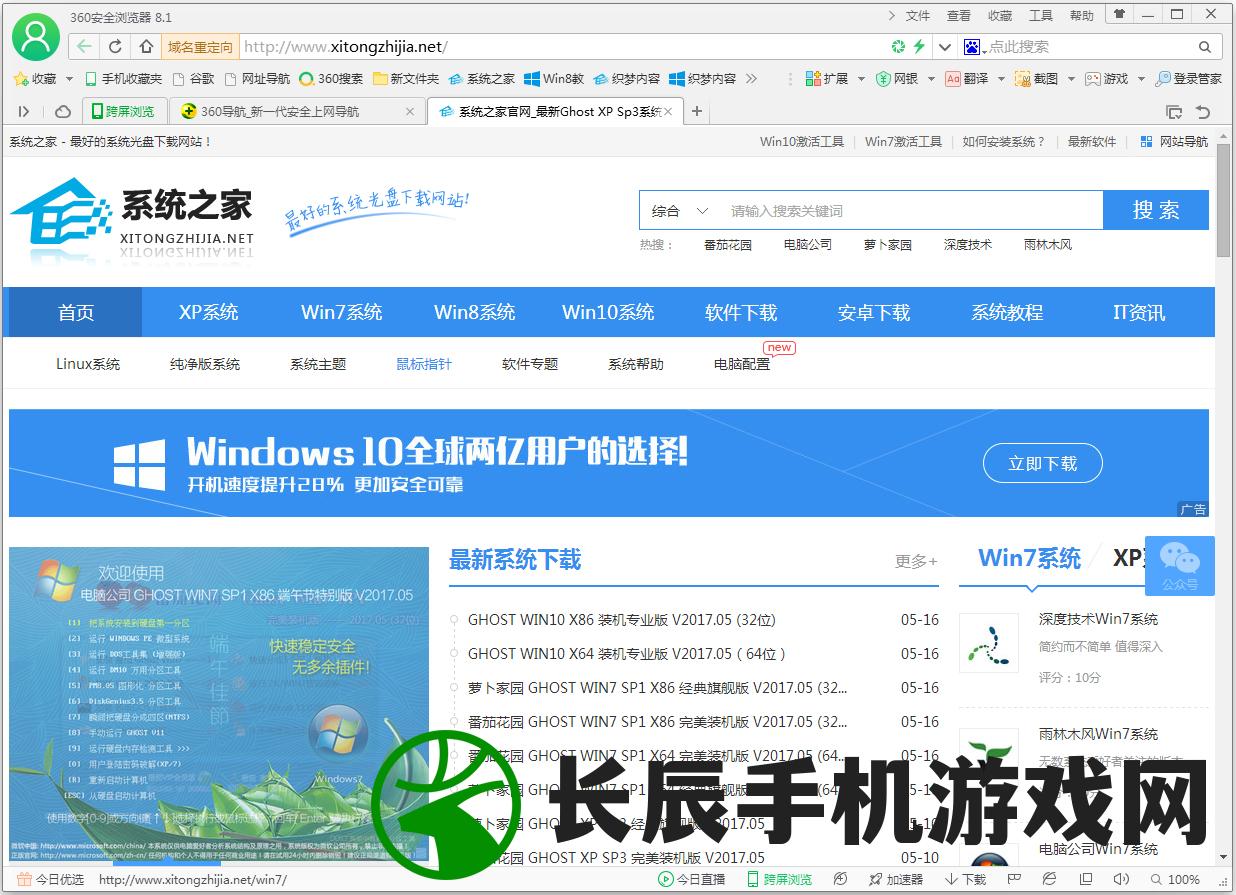Image resolution: width=1236 pixels, height=895 pixels.
Task: Select the 软件下载 navigation item
Action: click(x=741, y=312)
